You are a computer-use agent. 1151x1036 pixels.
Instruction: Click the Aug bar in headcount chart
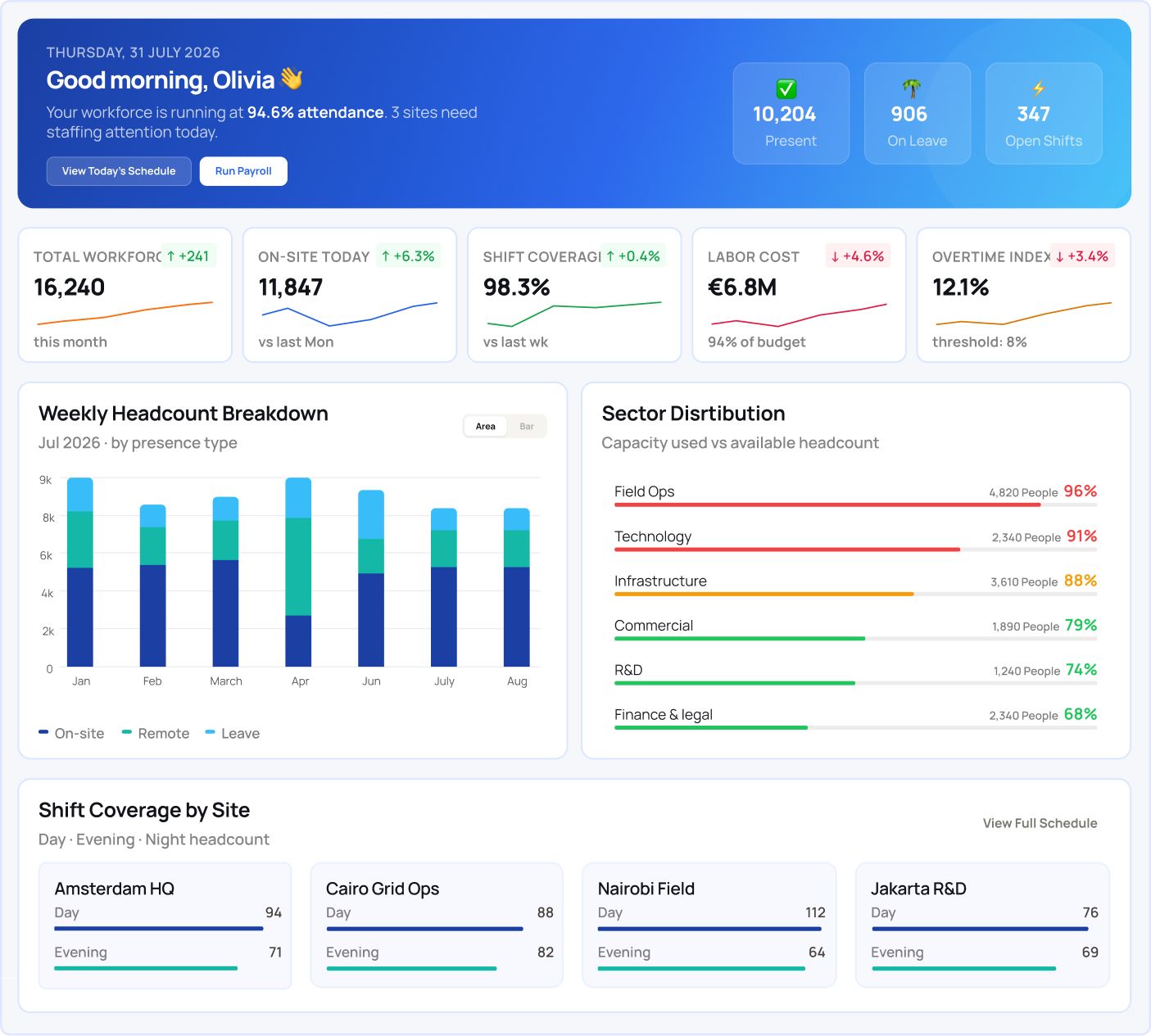click(x=517, y=587)
